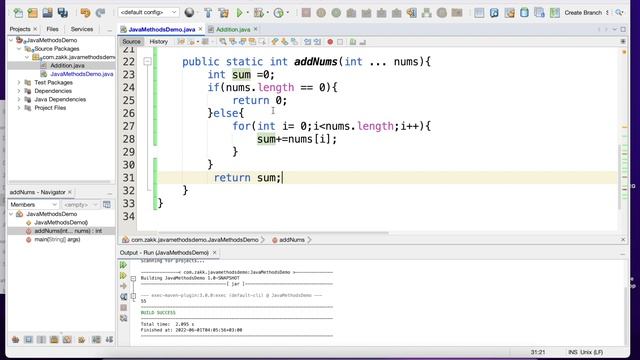This screenshot has height=360, width=640.
Task: Click Re-run with different parameters icon
Action: pyautogui.click(x=123, y=276)
